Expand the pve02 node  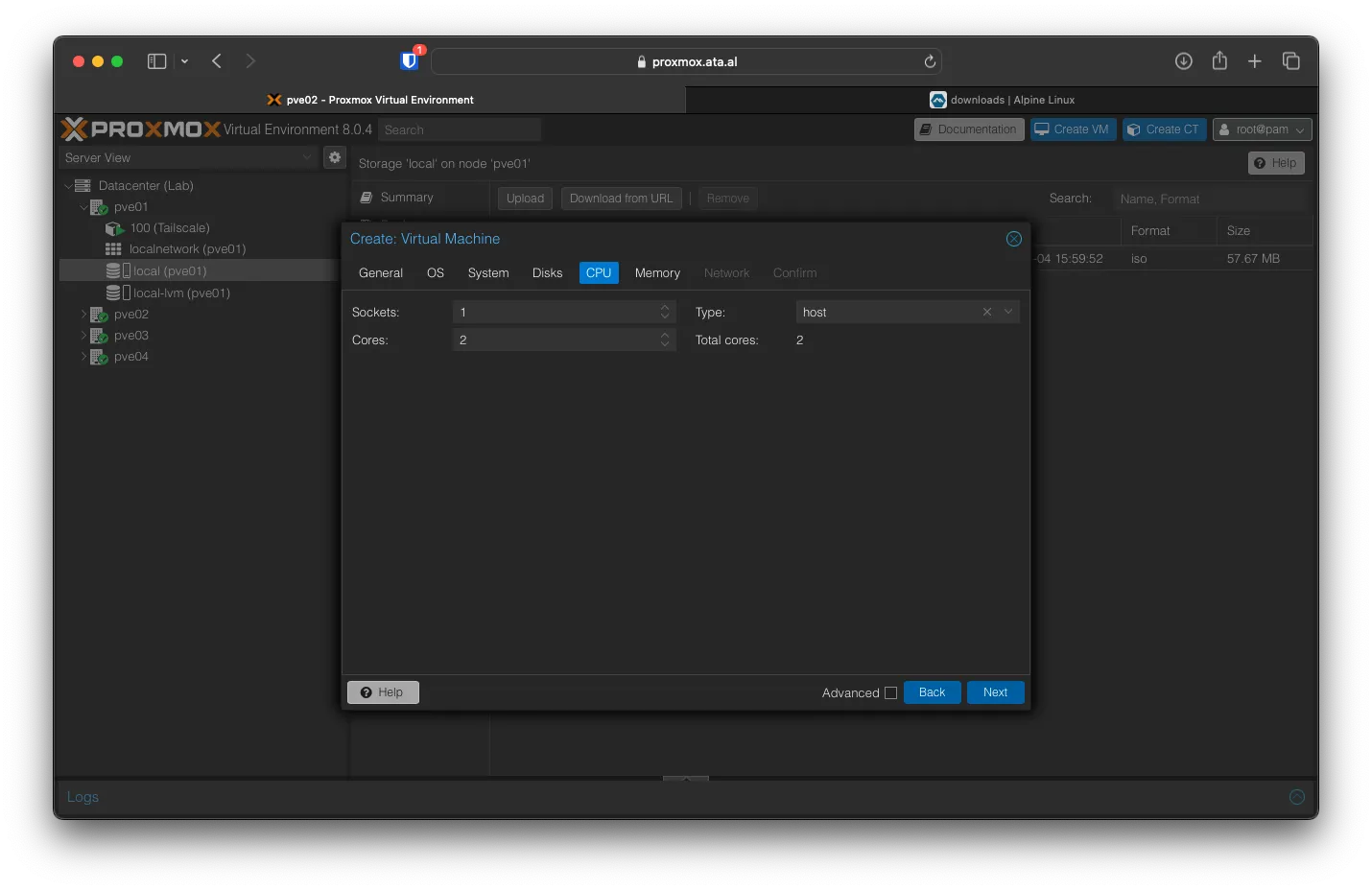(x=83, y=315)
